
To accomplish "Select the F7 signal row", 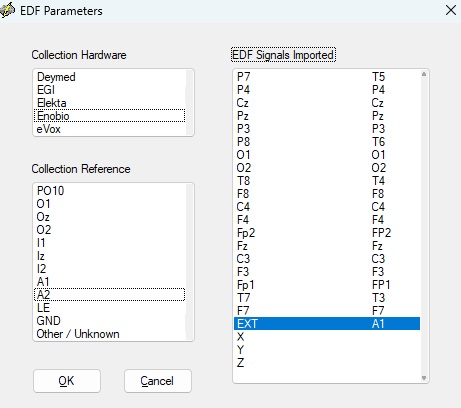I will tap(327, 311).
